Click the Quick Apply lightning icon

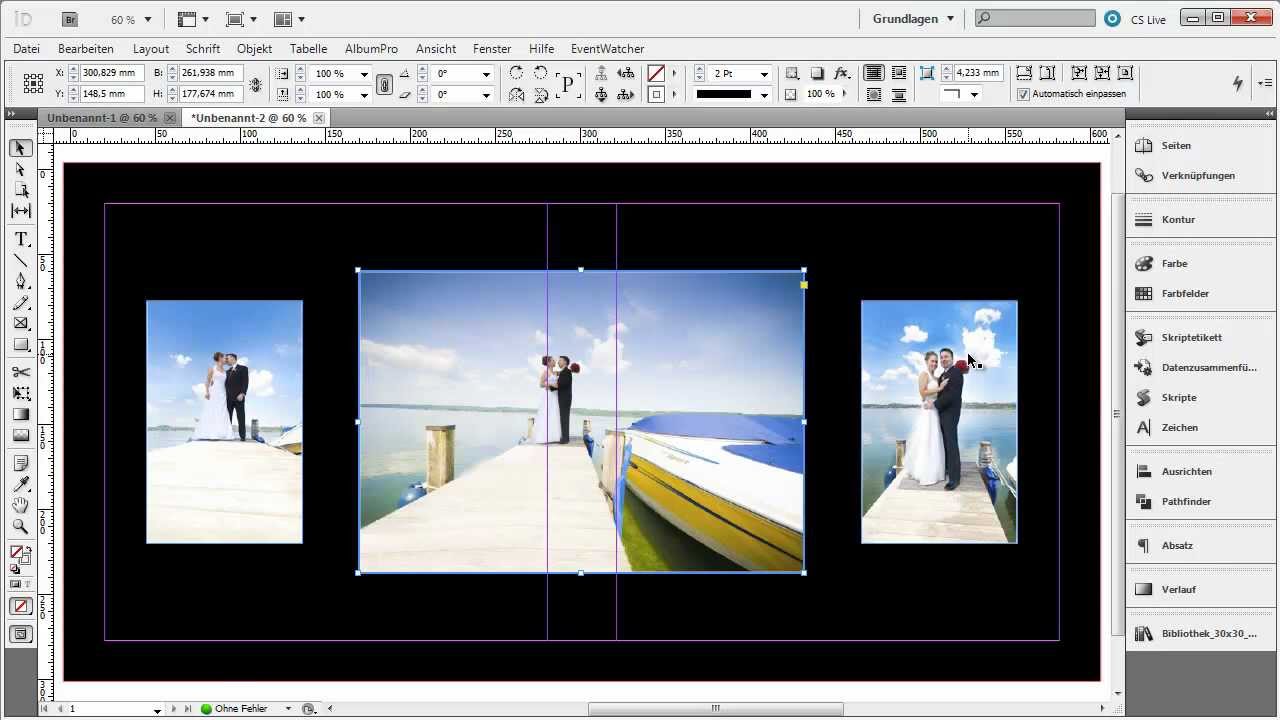[x=1239, y=83]
